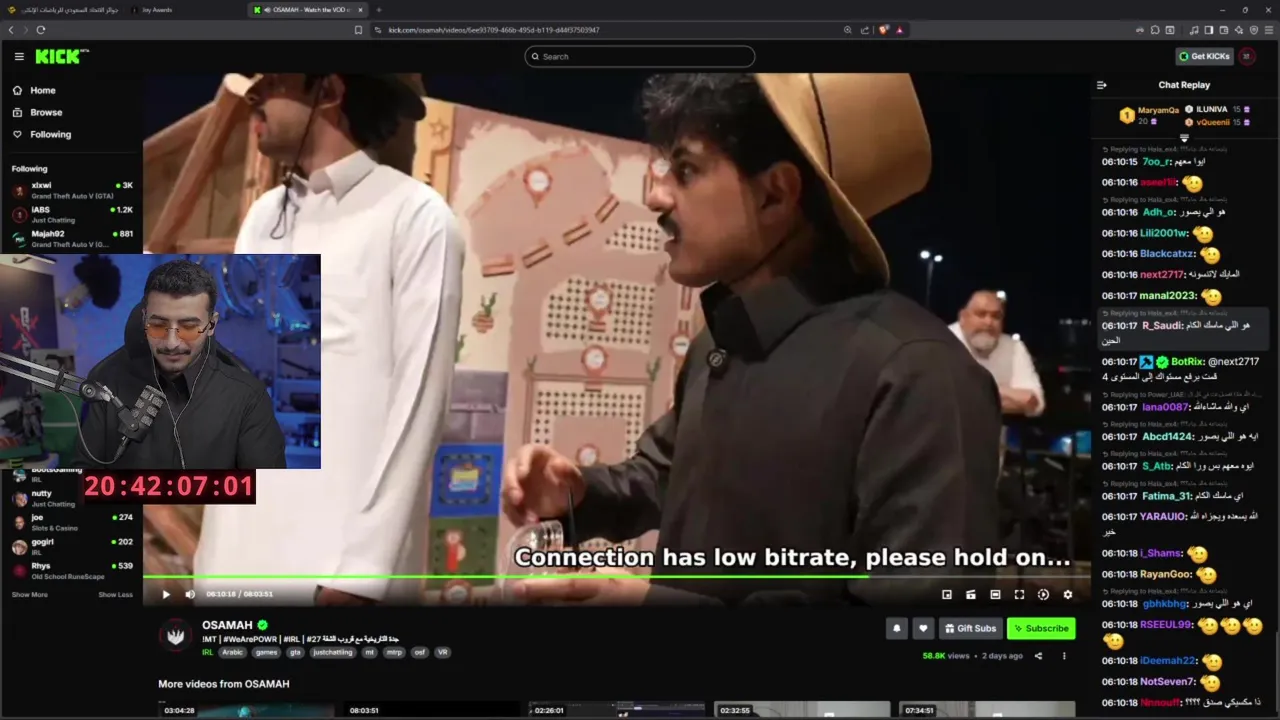Enter fullscreen video mode
This screenshot has height=720, width=1280.
[x=1019, y=594]
